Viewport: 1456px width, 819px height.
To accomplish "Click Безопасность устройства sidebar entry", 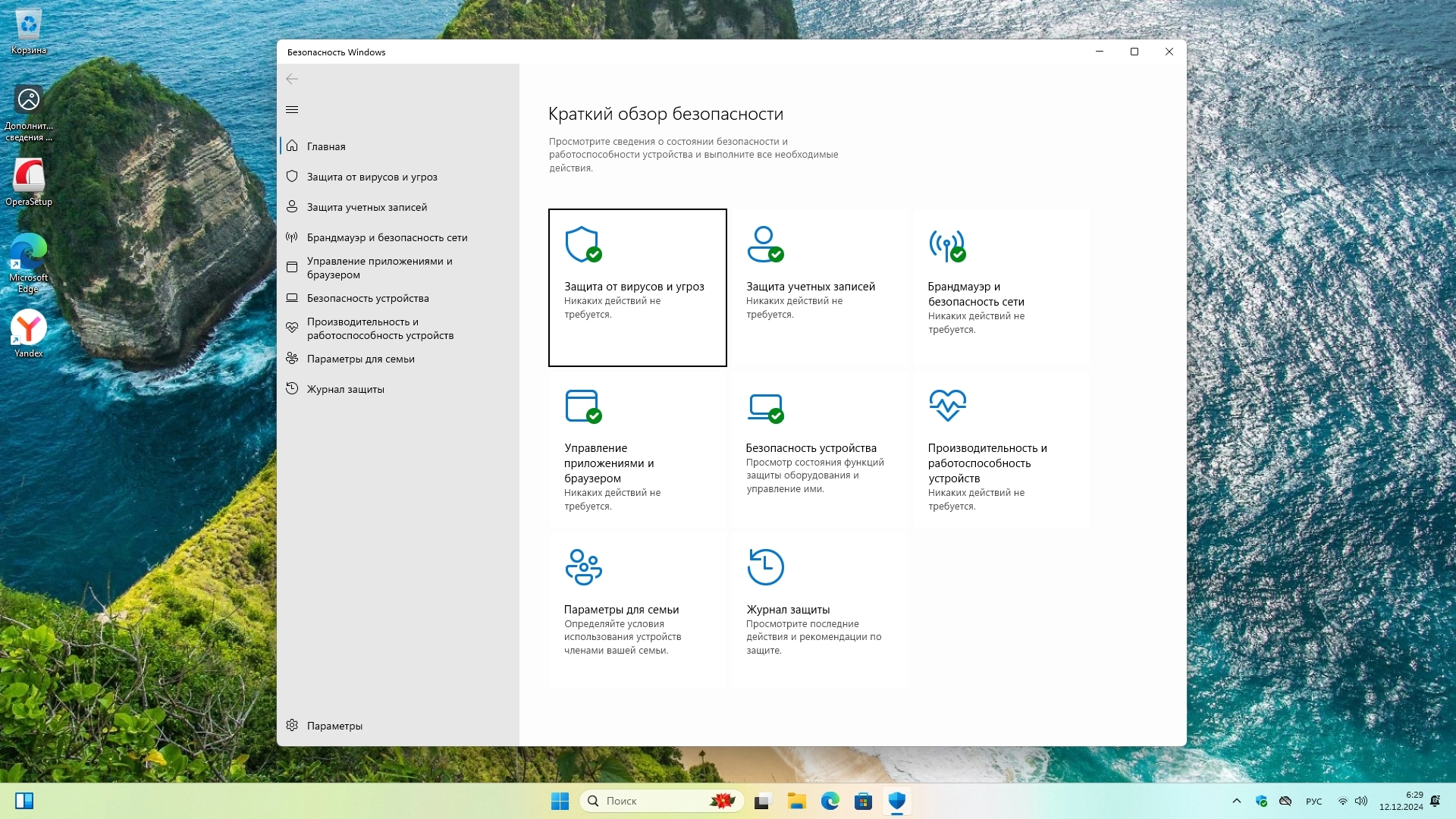I will pyautogui.click(x=368, y=298).
